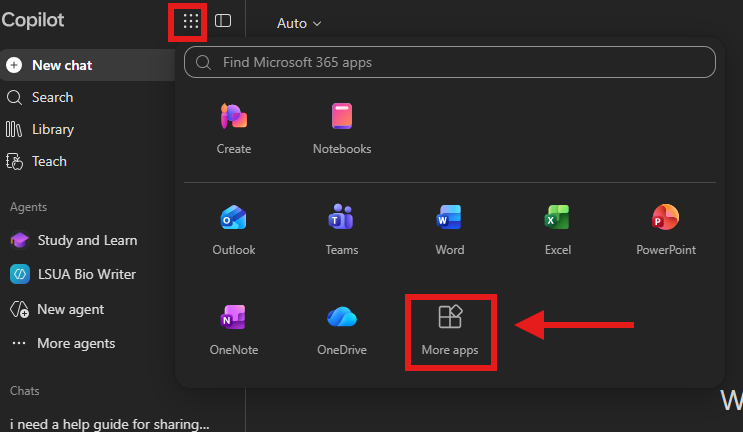The height and width of the screenshot is (432, 743).
Task: Launch OneDrive from the app grid
Action: click(342, 330)
